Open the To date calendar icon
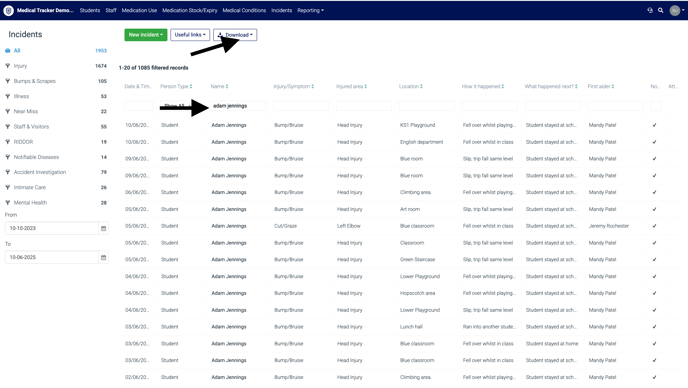The width and height of the screenshot is (688, 388). [x=104, y=257]
